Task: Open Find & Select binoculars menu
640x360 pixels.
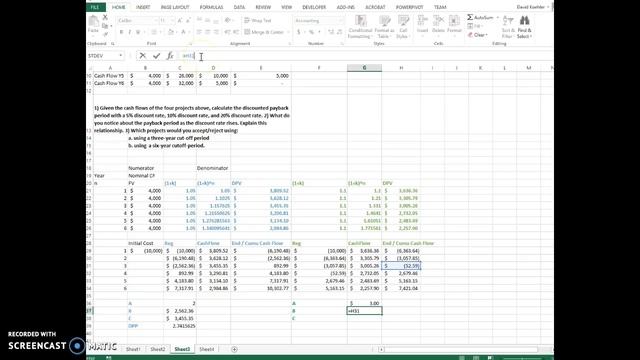Action: coord(524,27)
